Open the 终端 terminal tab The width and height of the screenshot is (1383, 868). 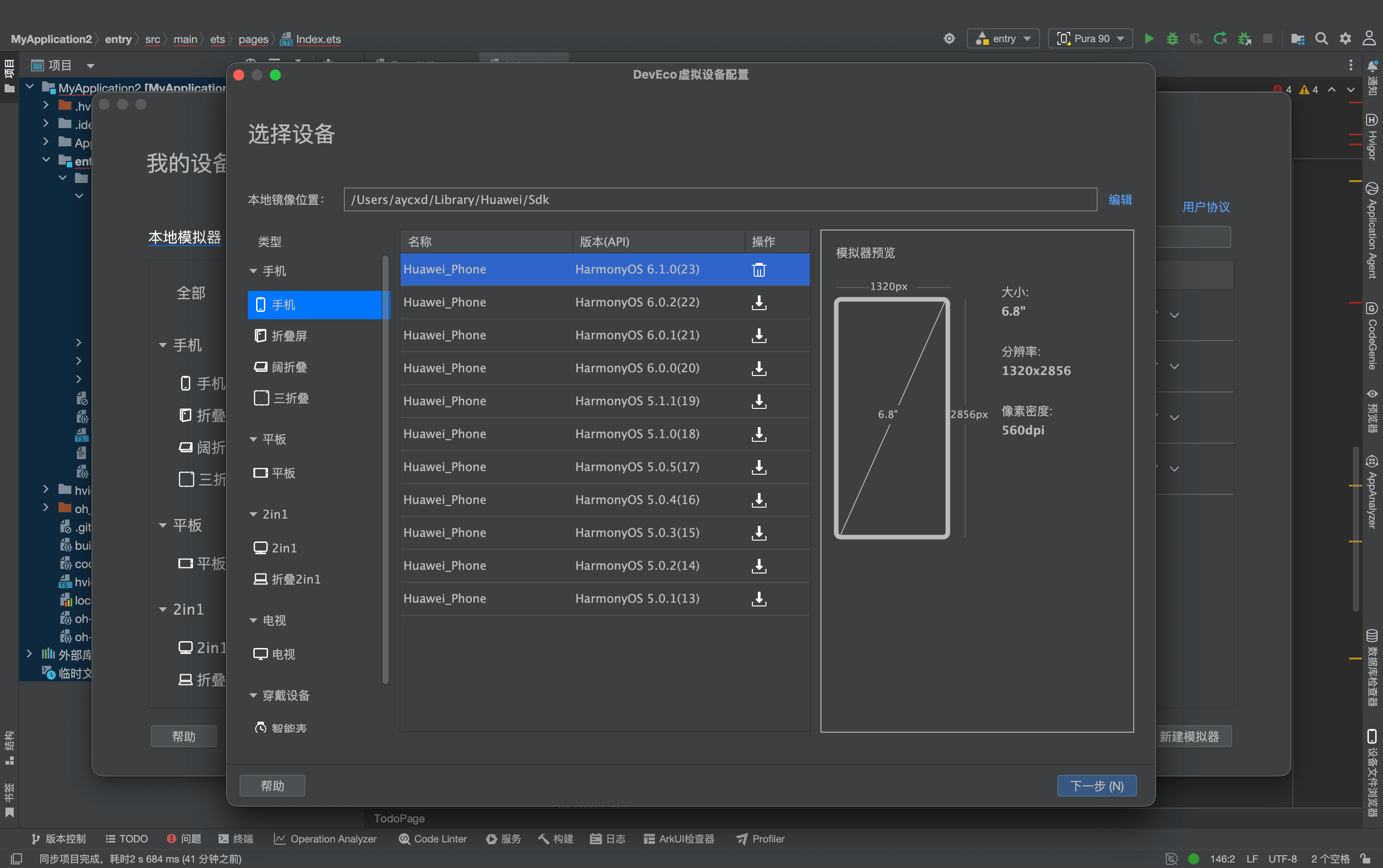pyautogui.click(x=236, y=839)
